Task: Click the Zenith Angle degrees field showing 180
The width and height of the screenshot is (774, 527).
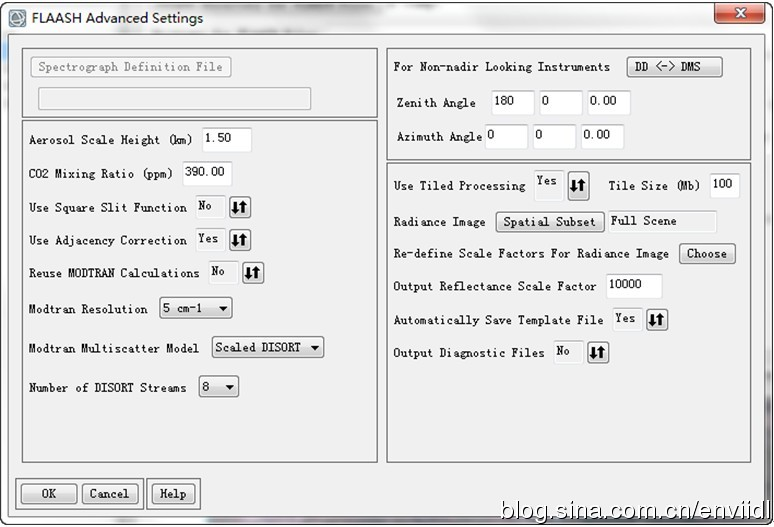Action: [x=513, y=103]
